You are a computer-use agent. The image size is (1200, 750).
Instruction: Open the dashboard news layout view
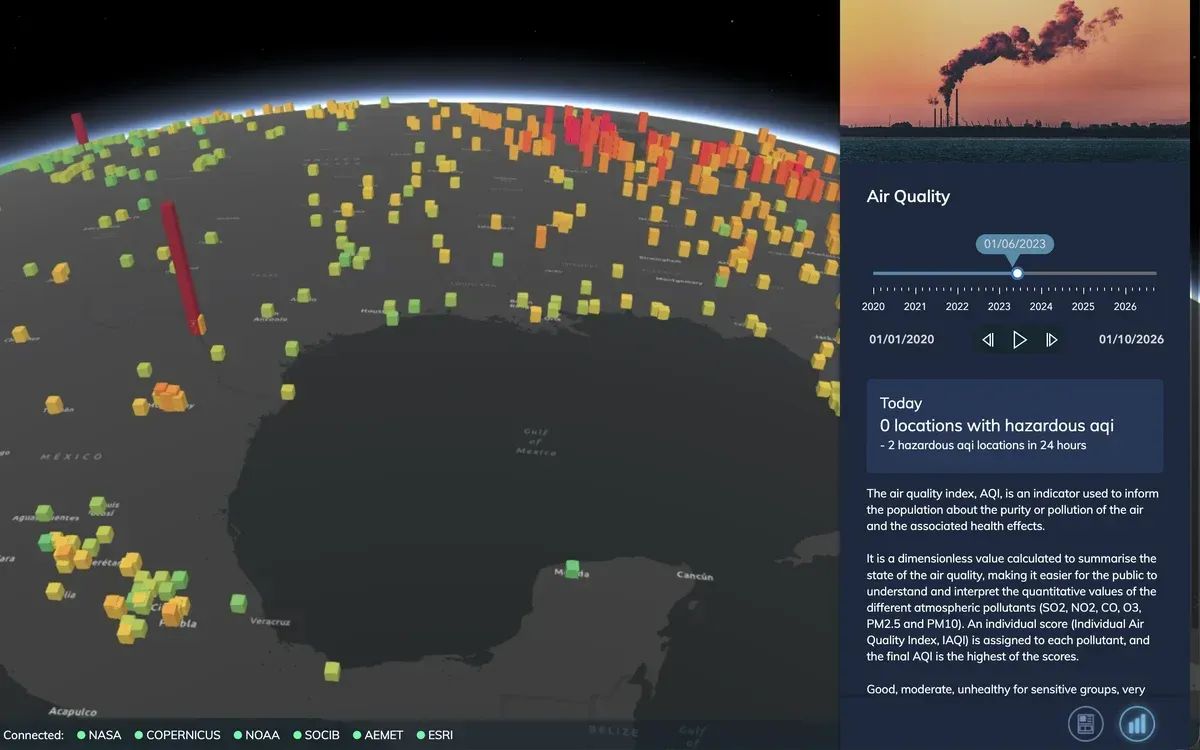1085,723
